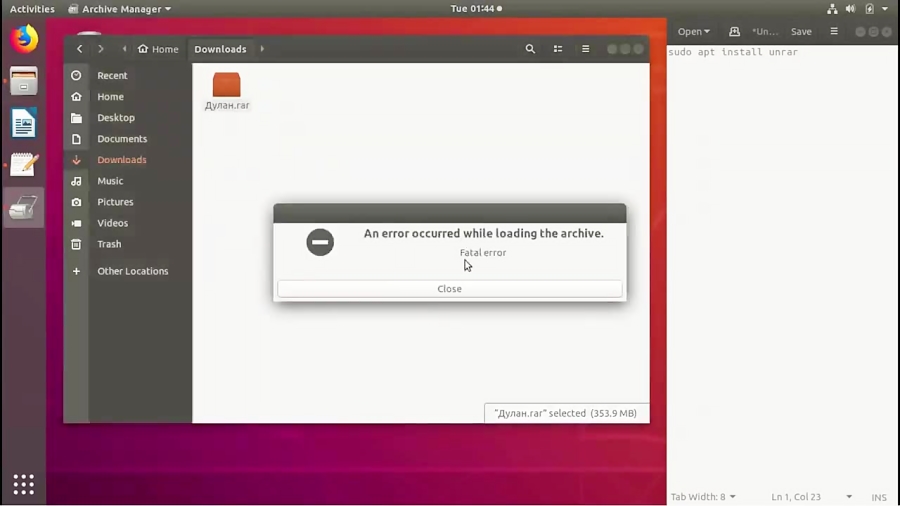Open the system menu arrow
The height and width of the screenshot is (506, 900).
pos(885,9)
